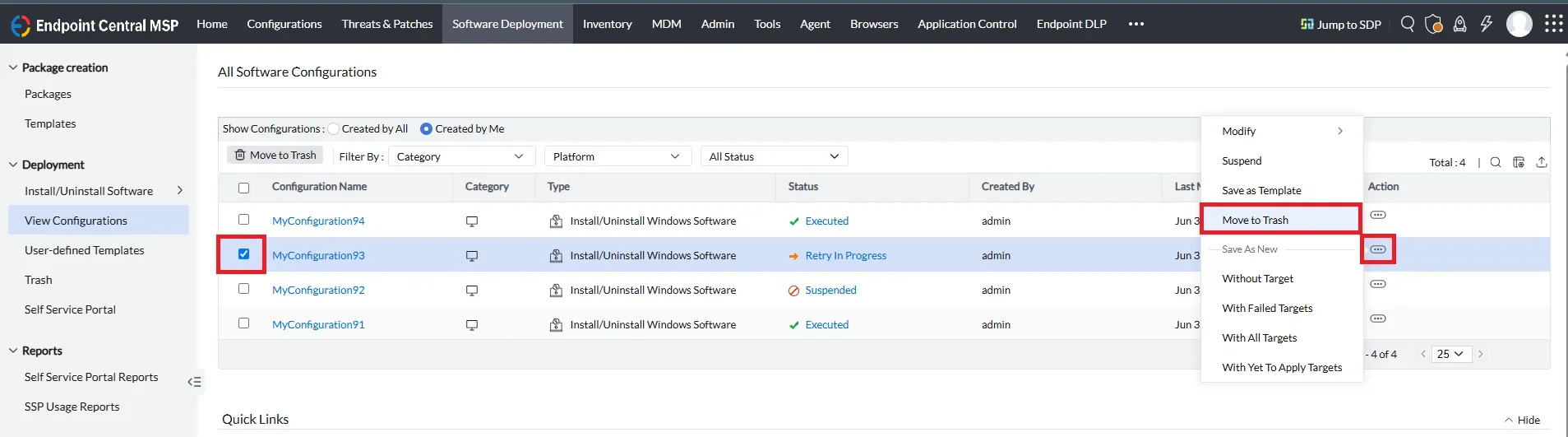Change the 25 rows-per-page dropdown
This screenshot has height=437, width=1568.
[1451, 354]
